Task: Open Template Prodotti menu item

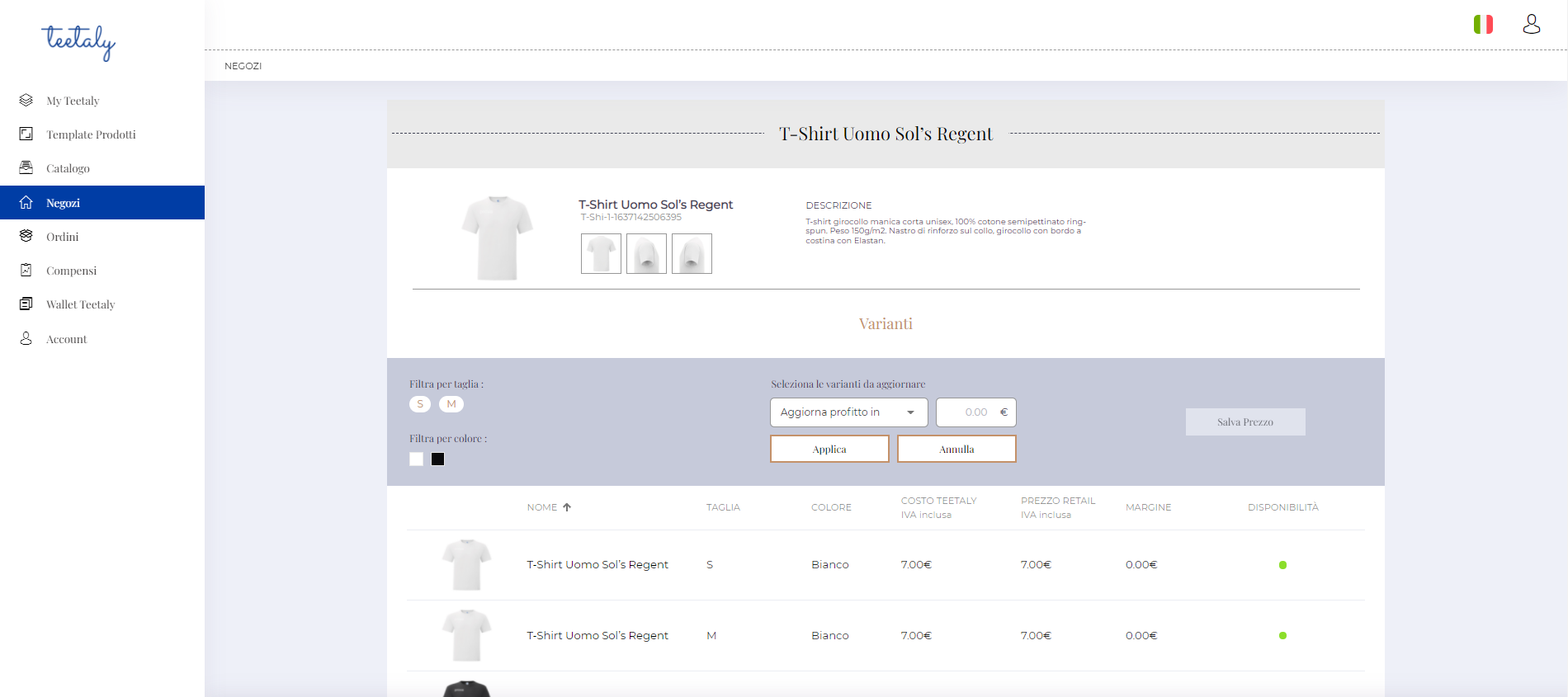Action: 91,134
